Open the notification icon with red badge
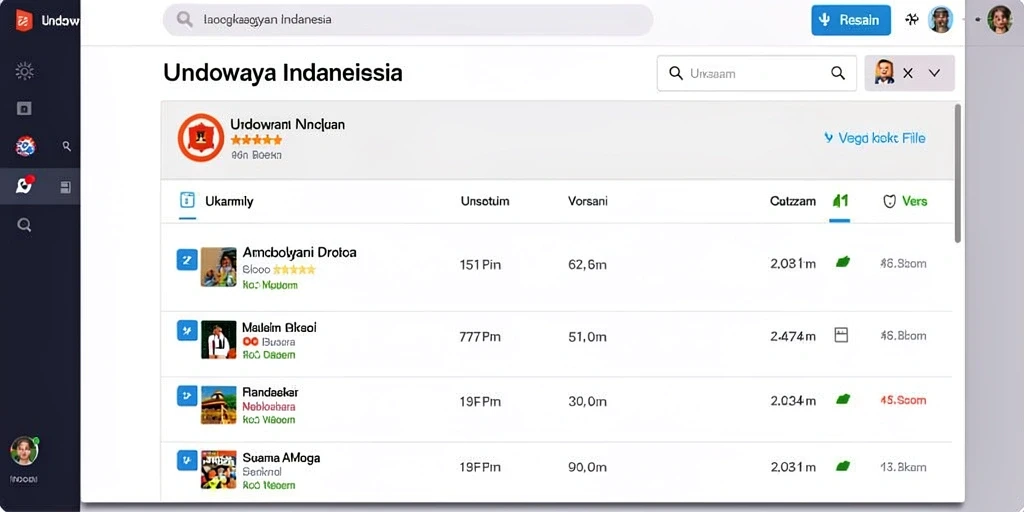 pos(25,185)
